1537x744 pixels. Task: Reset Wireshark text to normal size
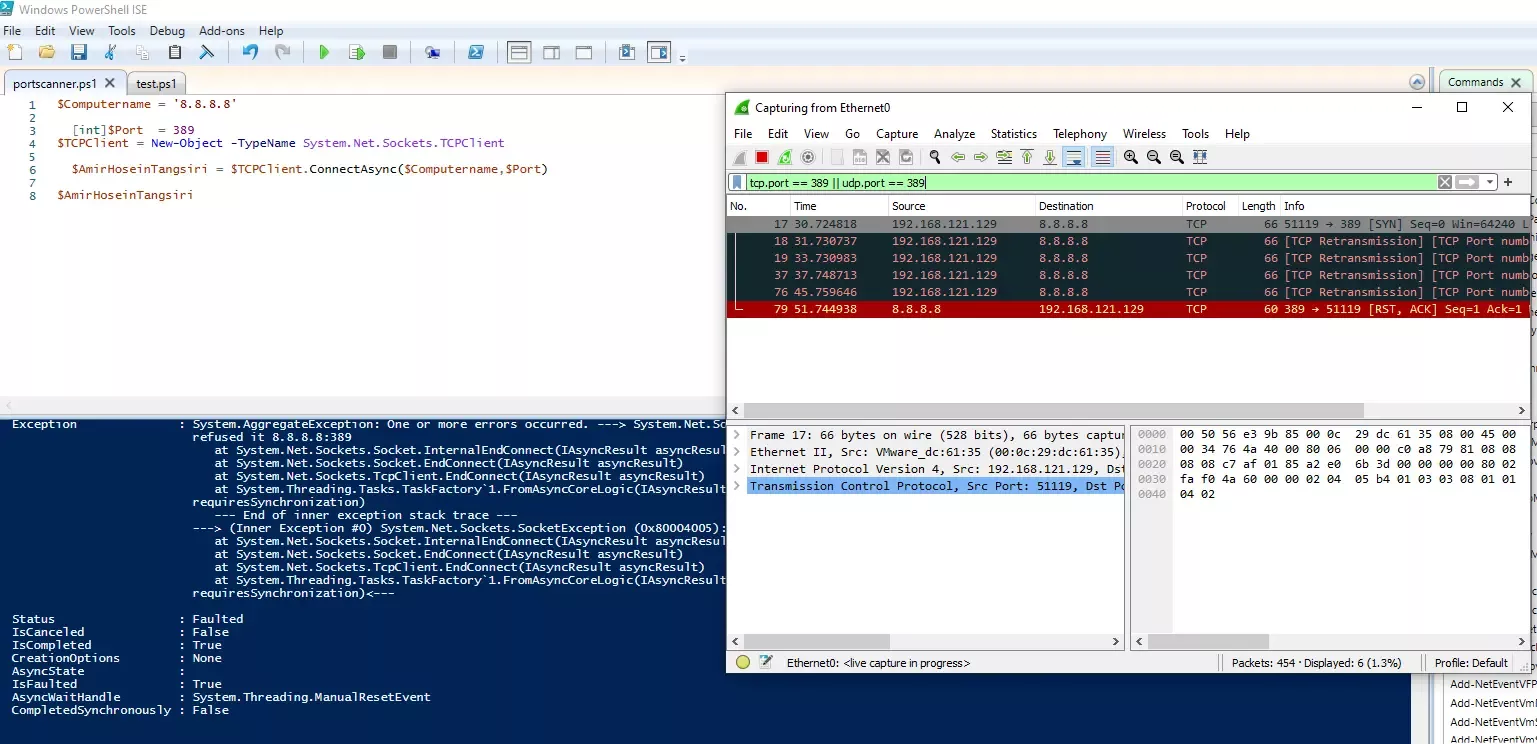1177,157
